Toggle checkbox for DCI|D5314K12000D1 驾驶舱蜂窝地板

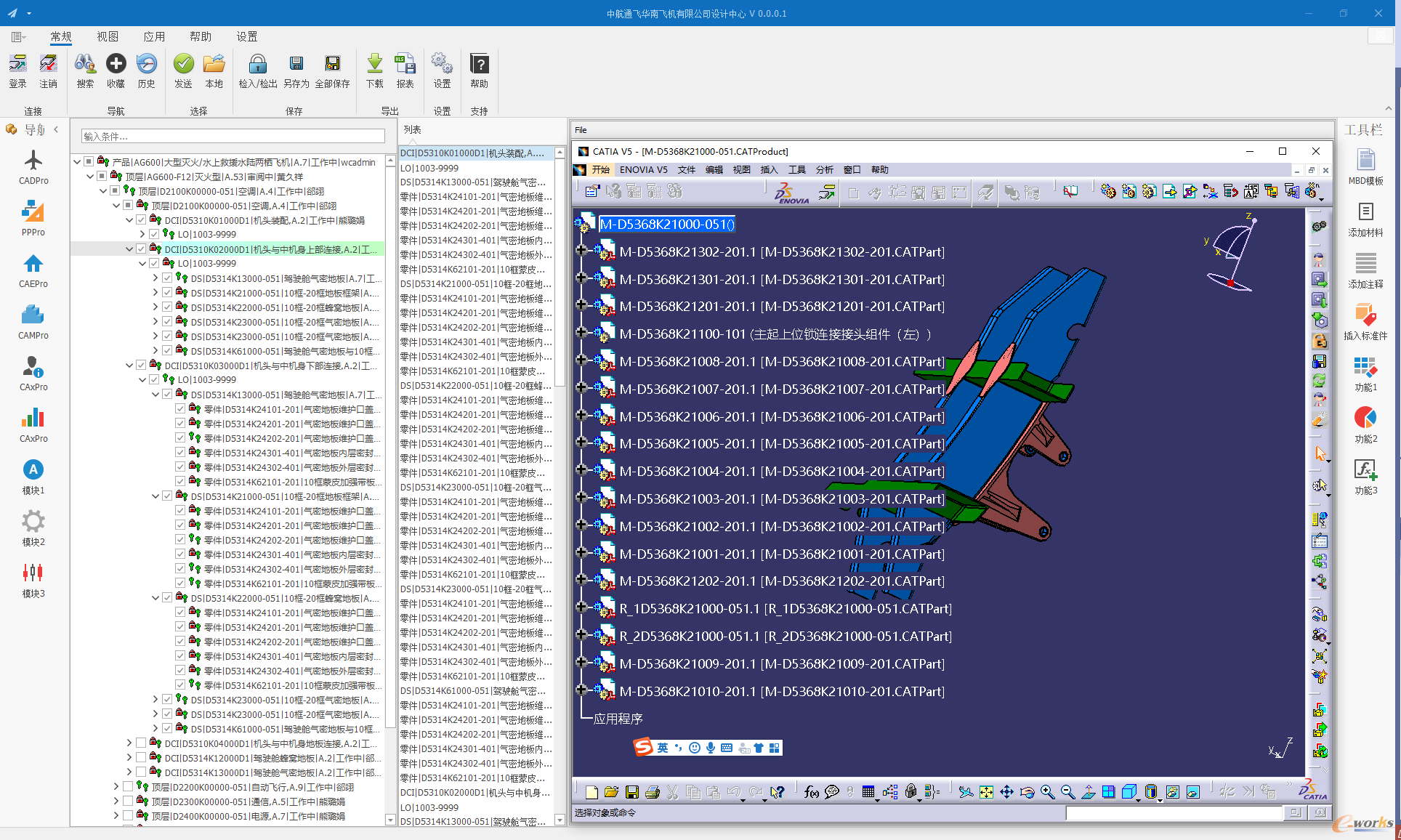[141, 757]
